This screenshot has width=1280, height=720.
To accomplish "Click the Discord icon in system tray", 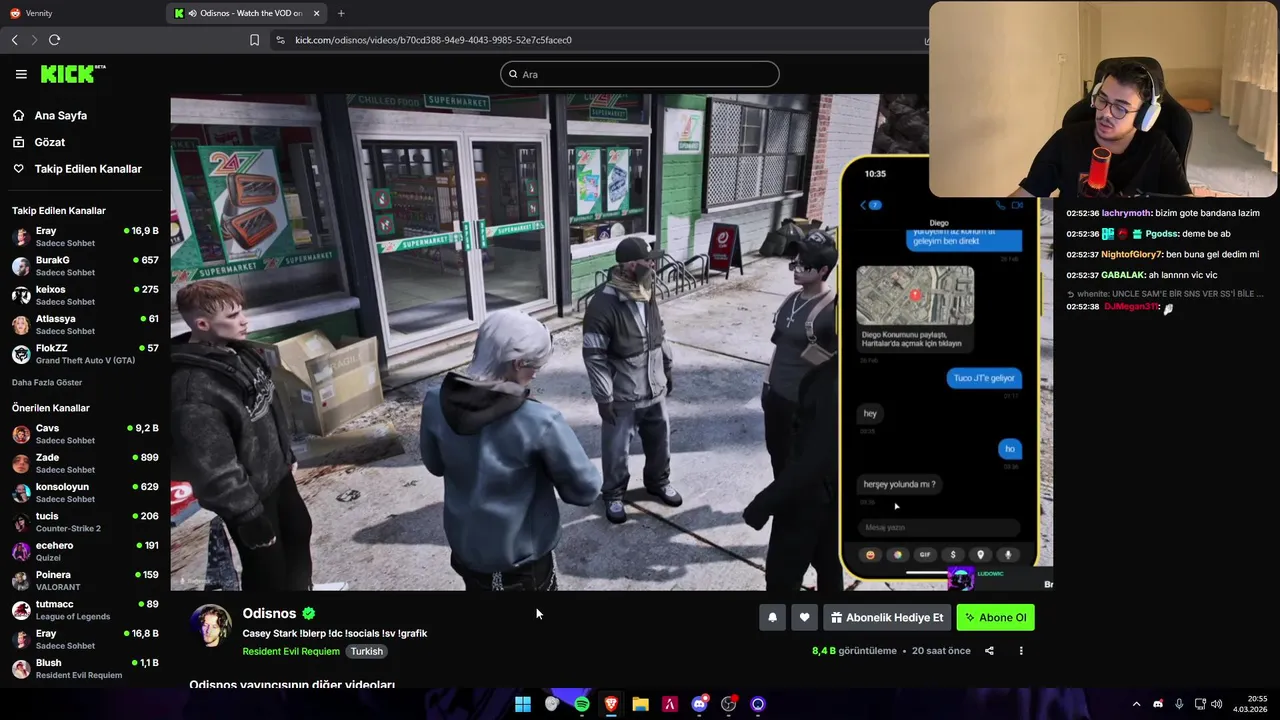I will click(x=1158, y=704).
